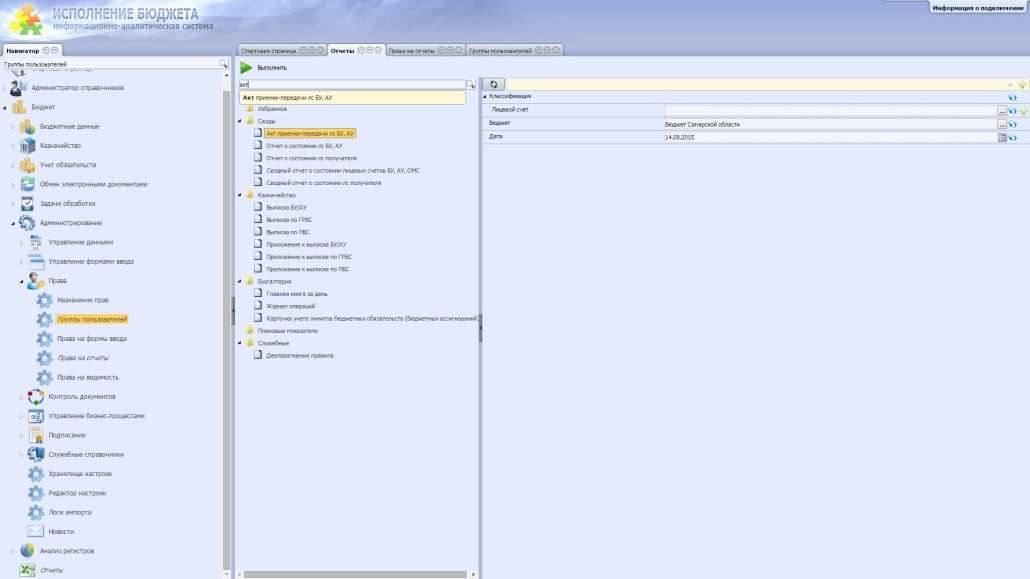
Task: Open the dropdown arrow on yellow bar
Action: [x=1010, y=85]
